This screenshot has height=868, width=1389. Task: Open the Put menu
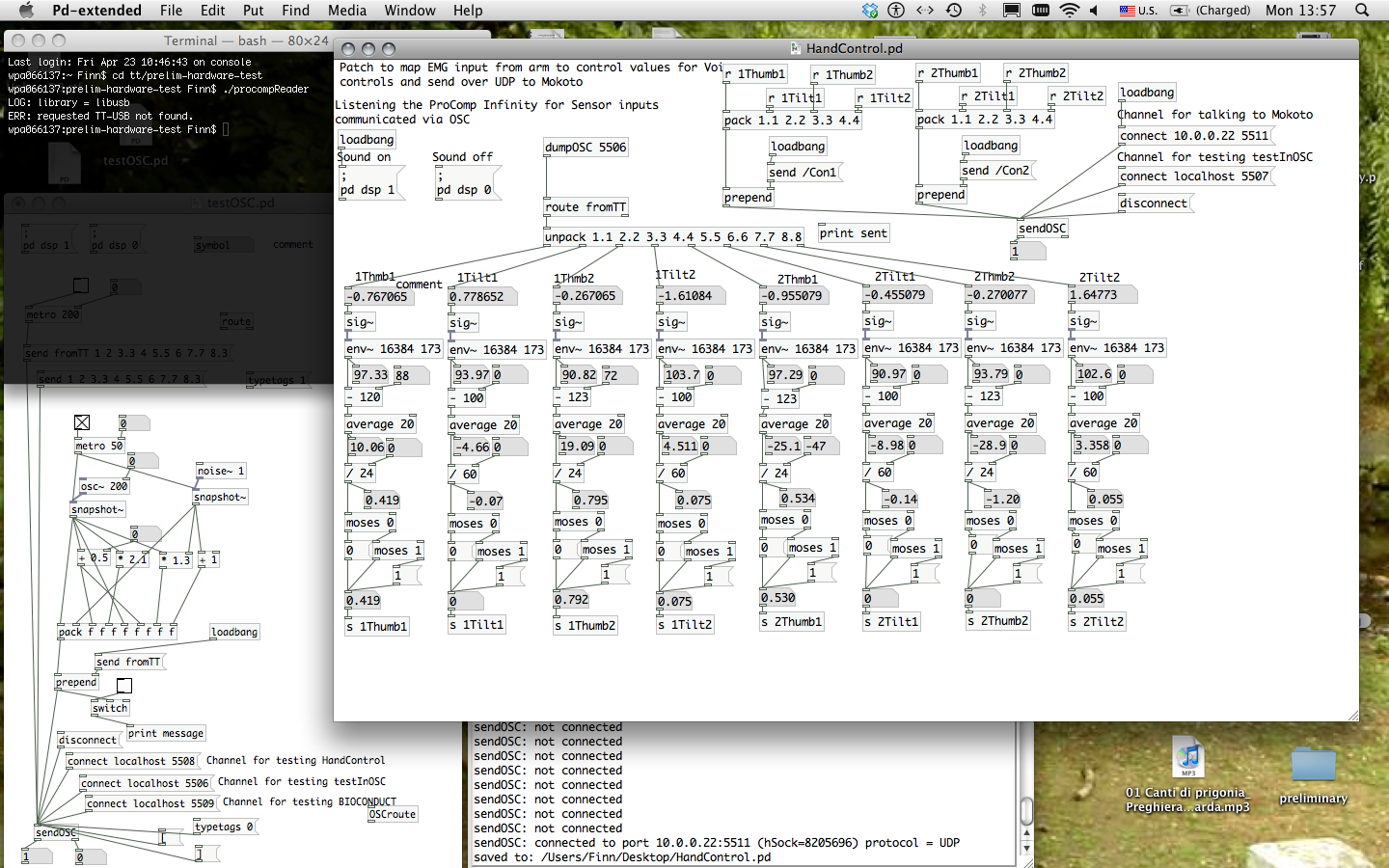pos(254,11)
